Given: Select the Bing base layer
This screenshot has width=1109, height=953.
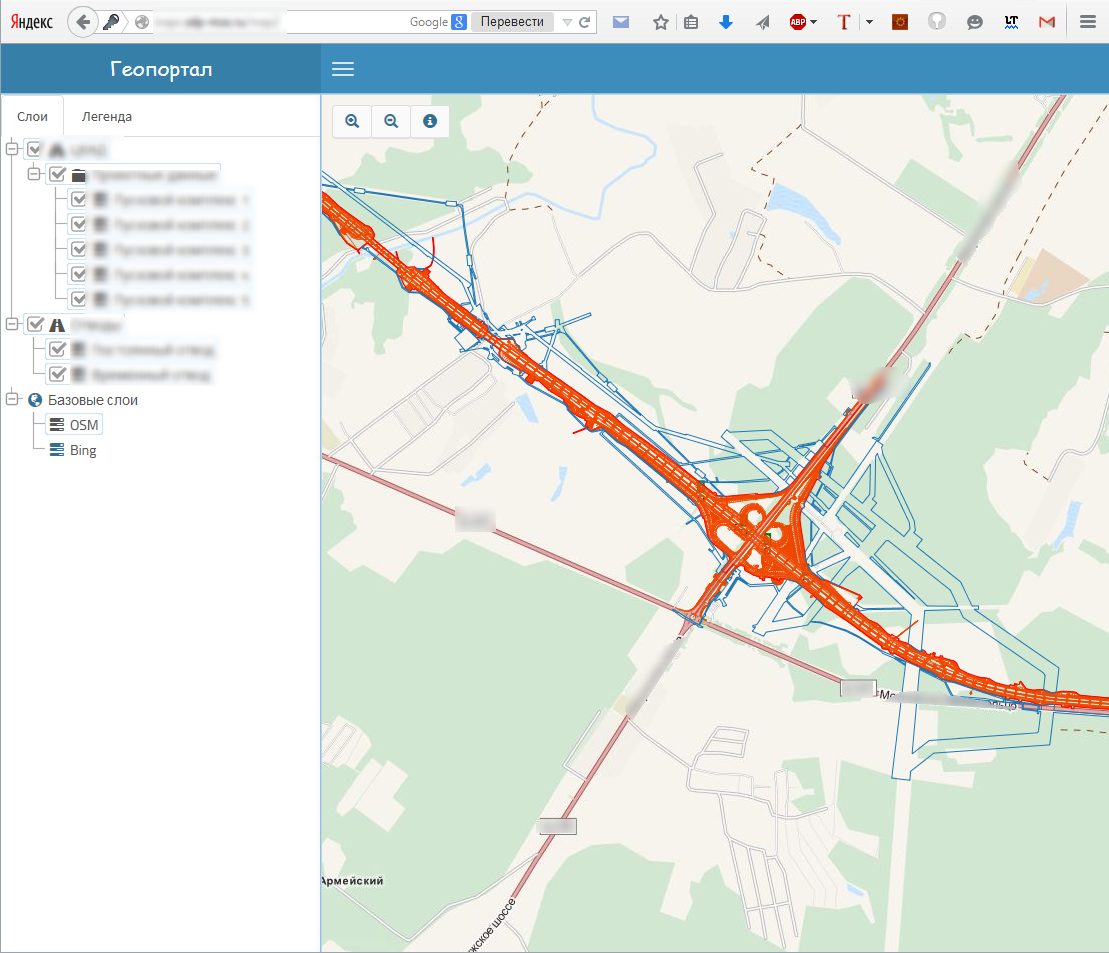Looking at the screenshot, I should pyautogui.click(x=85, y=450).
